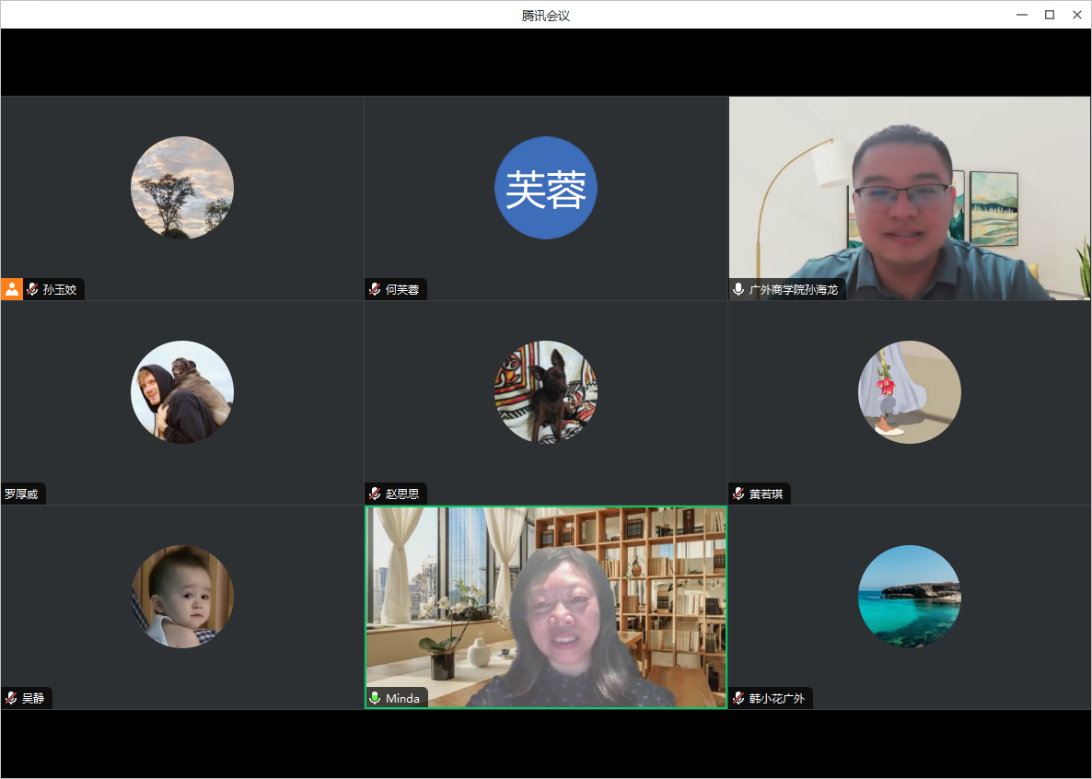Click the baby photo avatar of 吴静
Viewport: 1092px width, 779px height.
182,596
